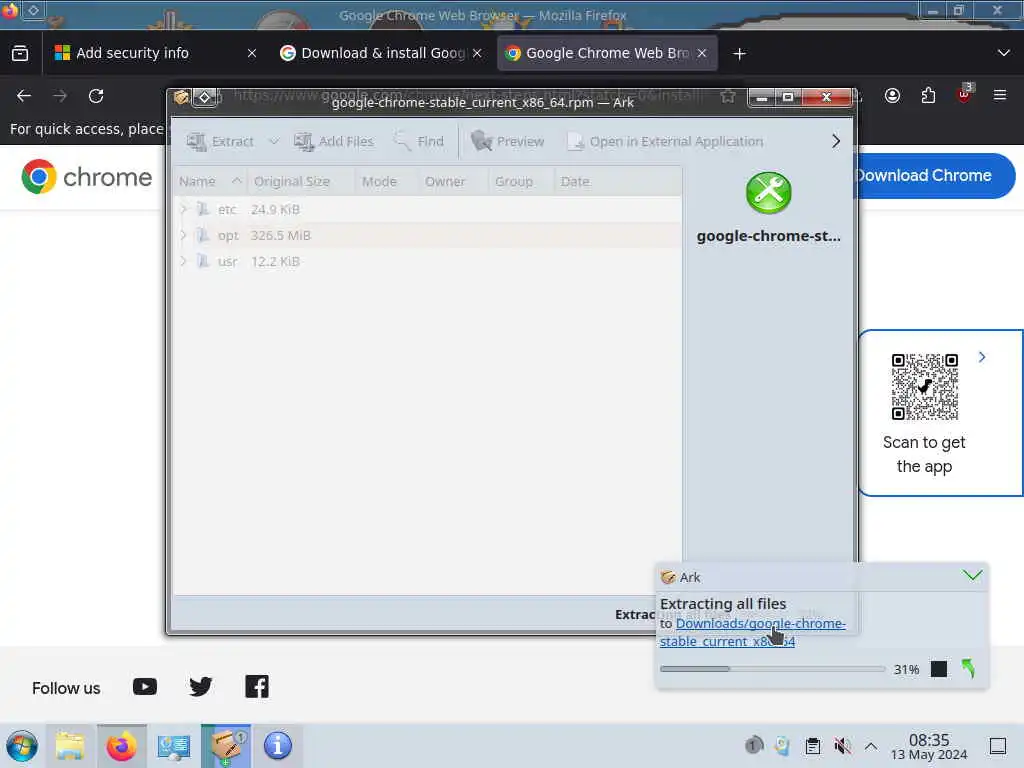Click the Download Chrome button
Viewport: 1024px width, 768px height.
click(x=935, y=176)
